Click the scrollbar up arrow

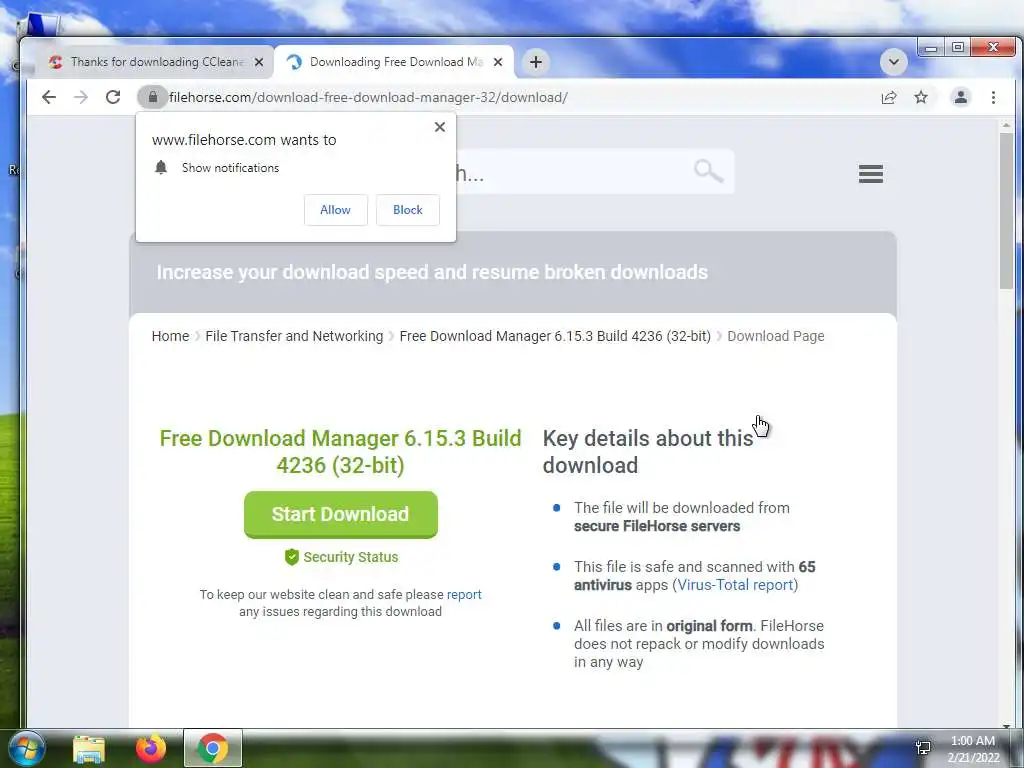tap(1006, 124)
